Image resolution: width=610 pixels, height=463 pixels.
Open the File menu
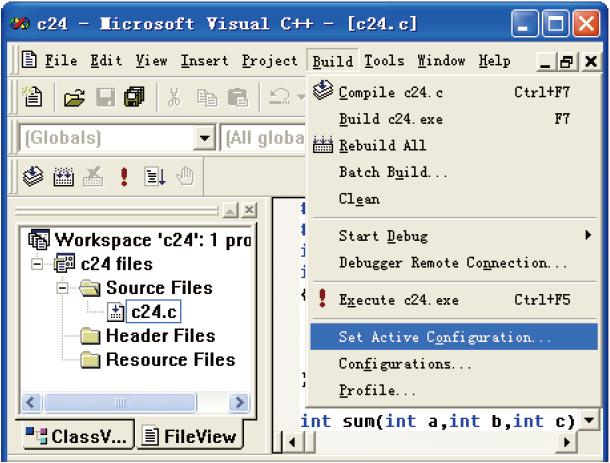(61, 61)
